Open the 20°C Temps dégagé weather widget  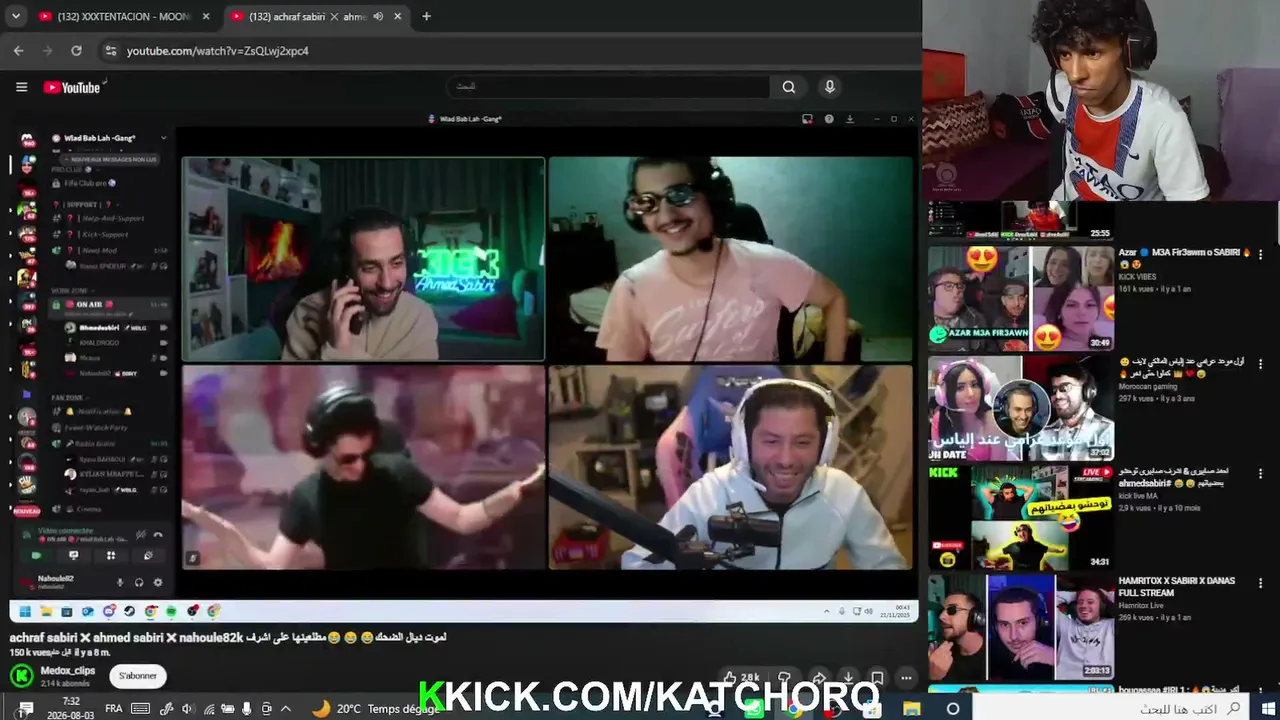pos(375,708)
